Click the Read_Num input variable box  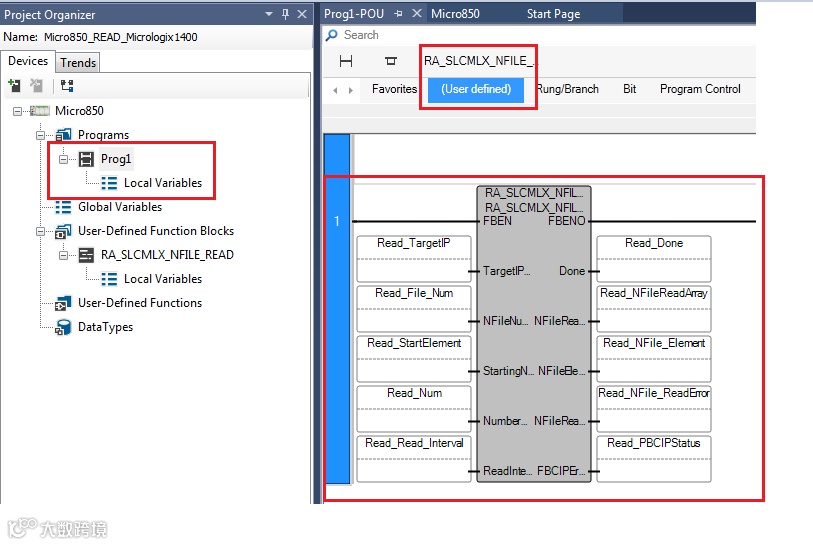click(x=414, y=409)
